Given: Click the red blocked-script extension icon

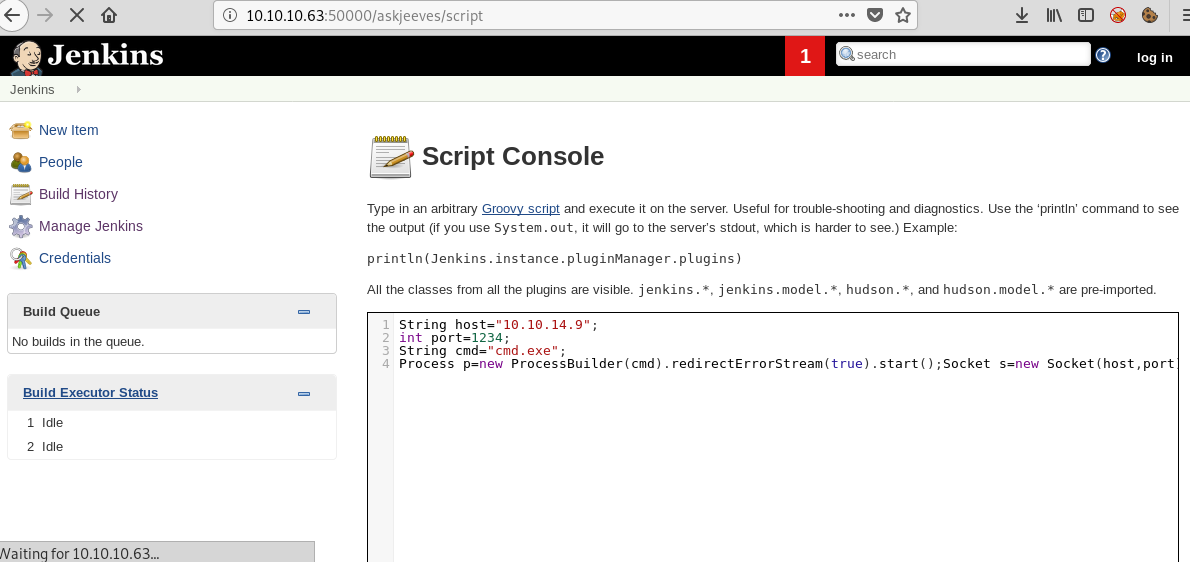Looking at the screenshot, I should pos(1118,15).
